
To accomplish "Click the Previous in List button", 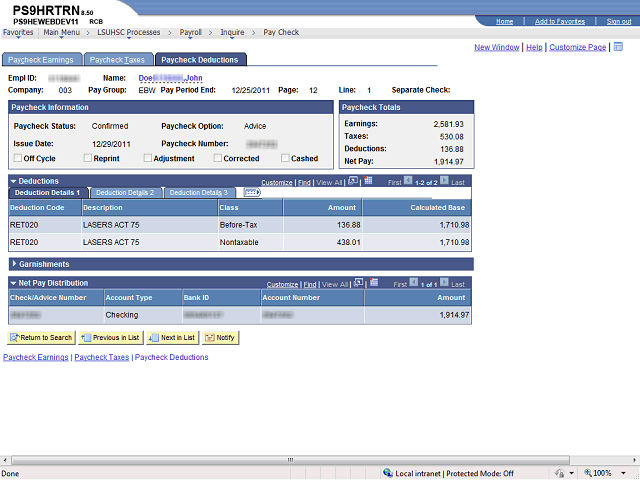I will point(111,338).
